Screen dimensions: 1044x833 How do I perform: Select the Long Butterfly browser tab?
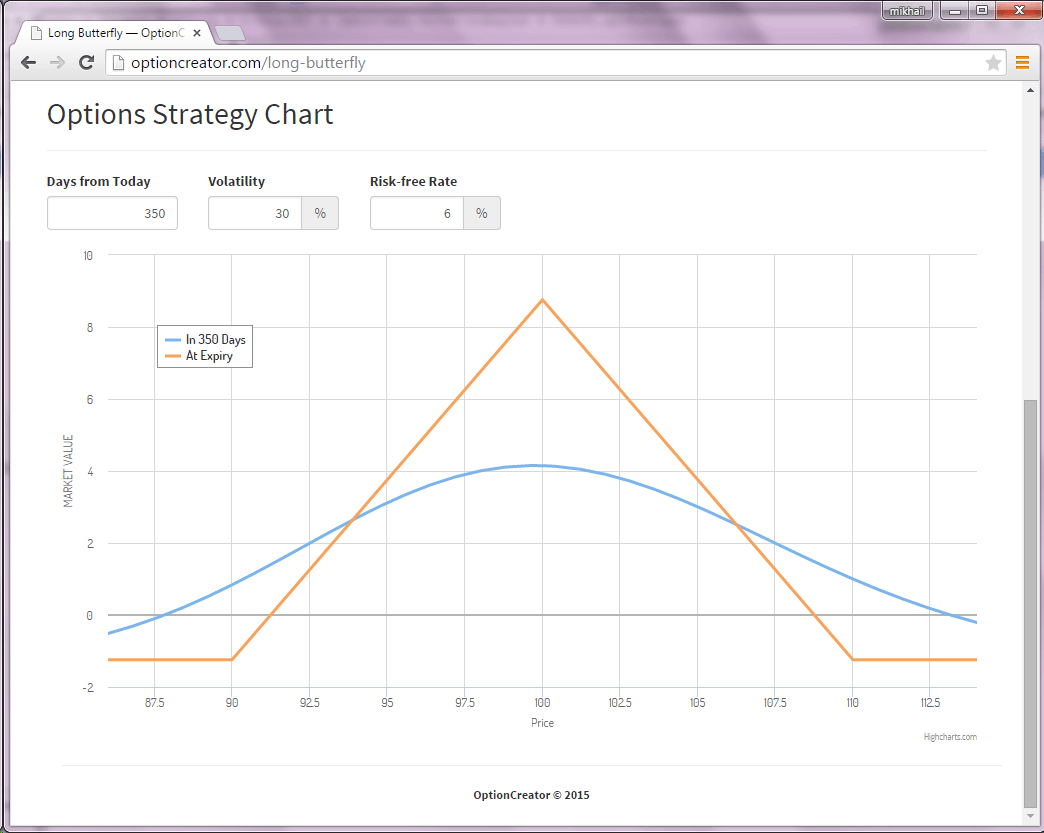click(110, 33)
